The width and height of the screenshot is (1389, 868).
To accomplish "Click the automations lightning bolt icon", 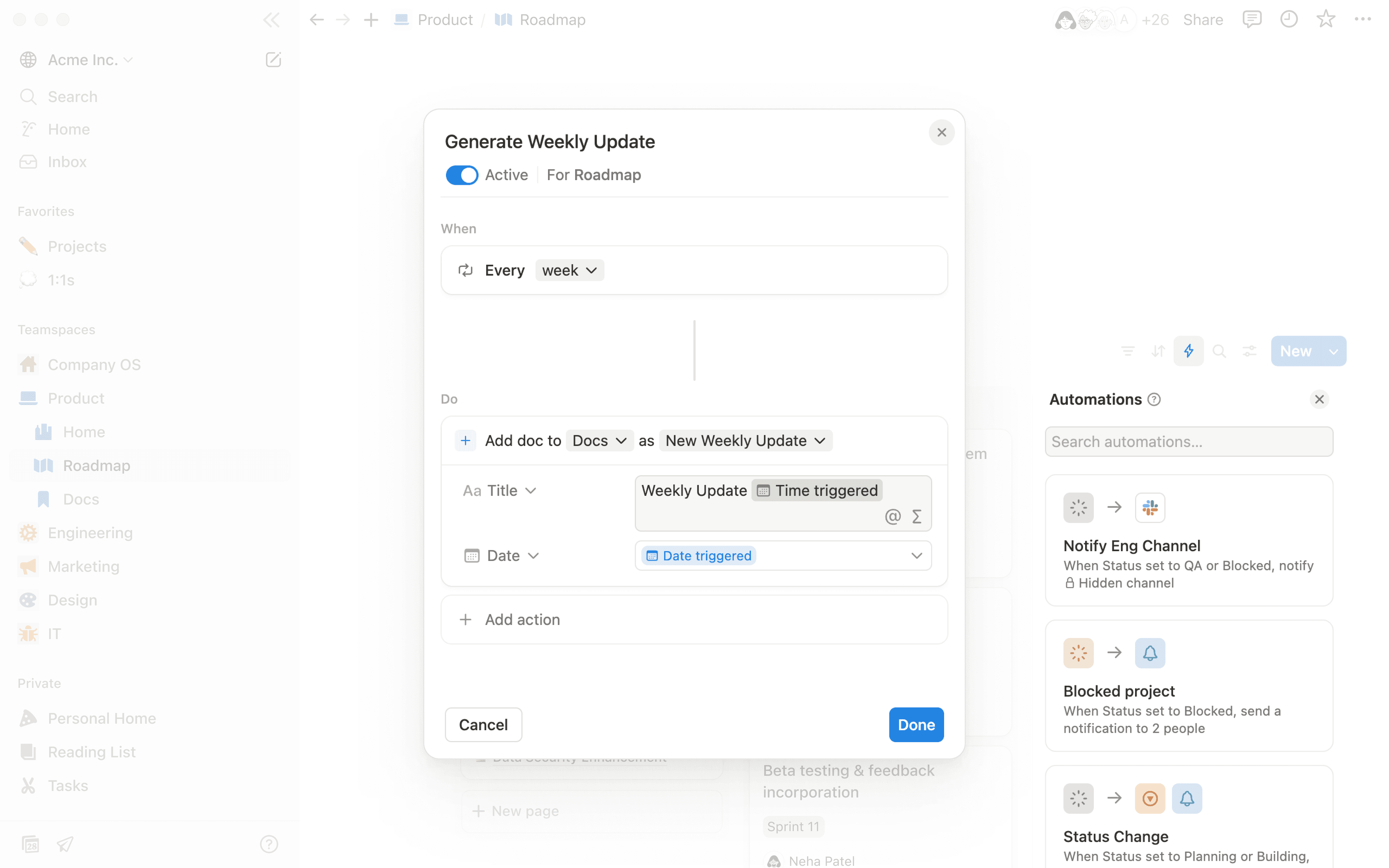I will (1189, 351).
